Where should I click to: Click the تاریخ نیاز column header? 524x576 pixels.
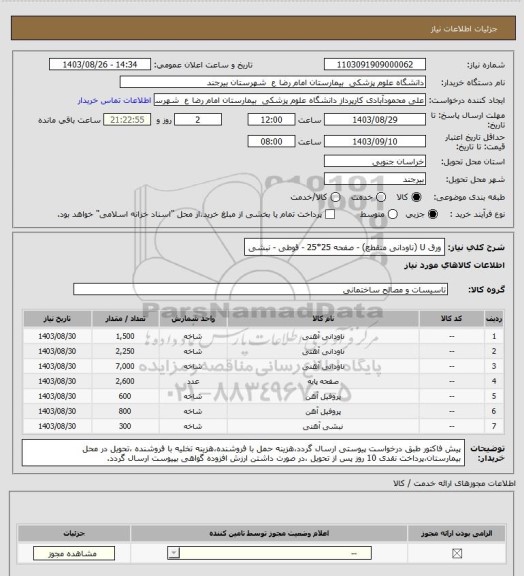click(x=57, y=319)
